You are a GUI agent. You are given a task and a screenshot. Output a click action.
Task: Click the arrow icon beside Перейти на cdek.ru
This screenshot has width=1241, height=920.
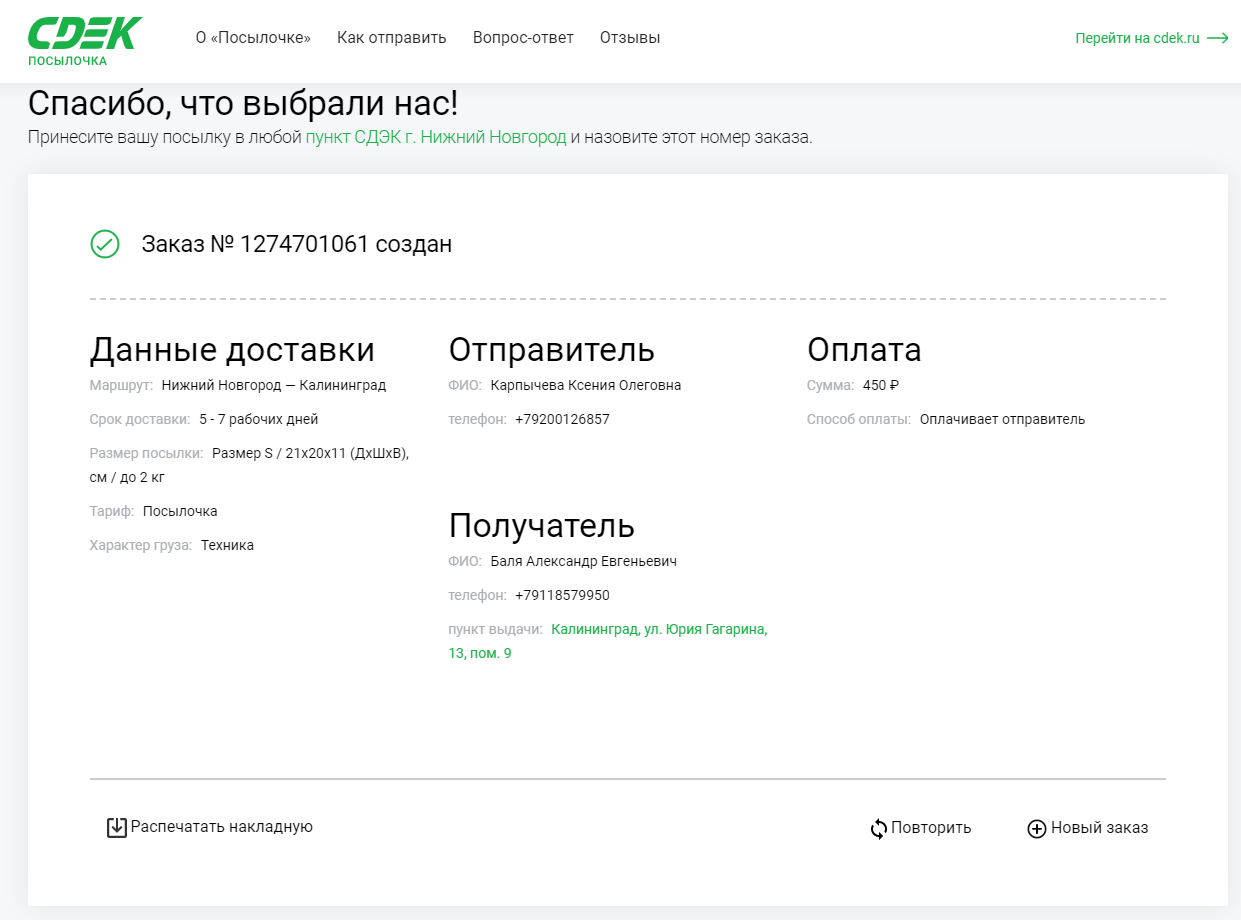[1217, 39]
